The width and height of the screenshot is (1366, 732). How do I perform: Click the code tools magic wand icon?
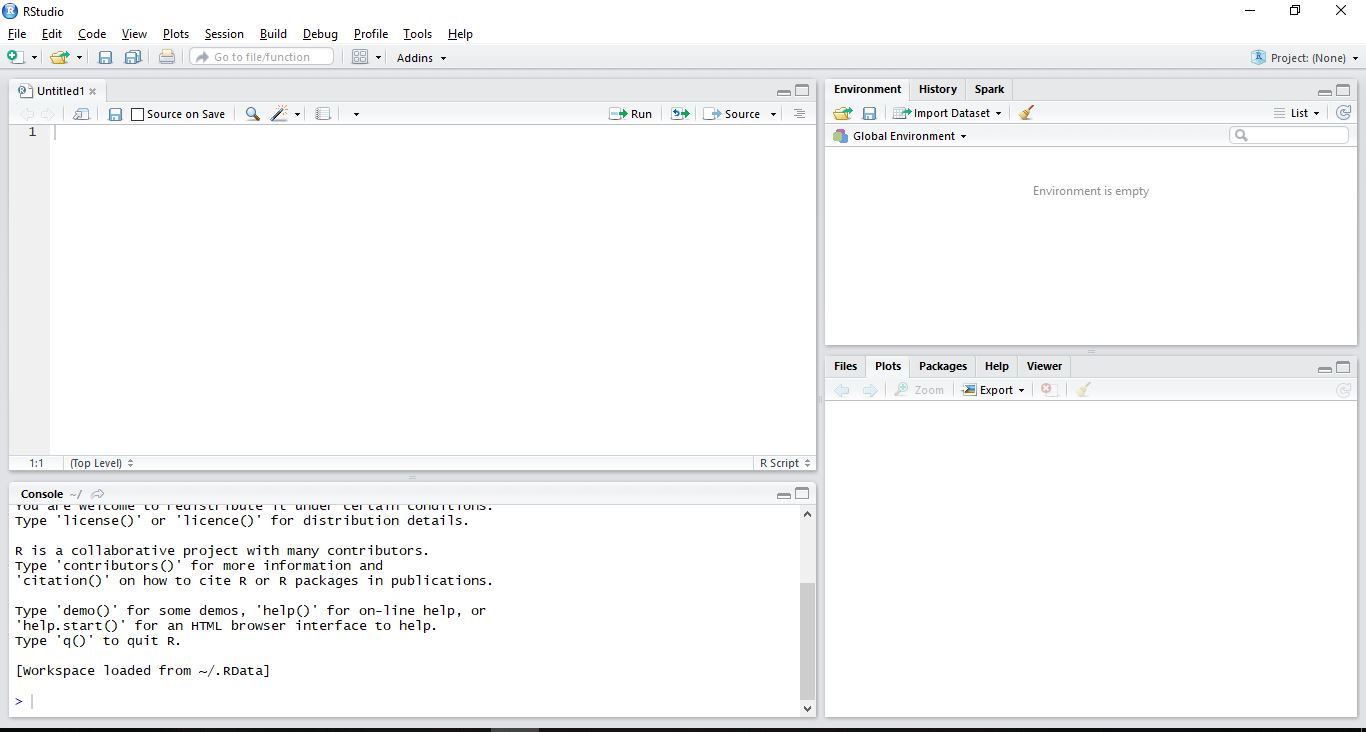coord(279,114)
